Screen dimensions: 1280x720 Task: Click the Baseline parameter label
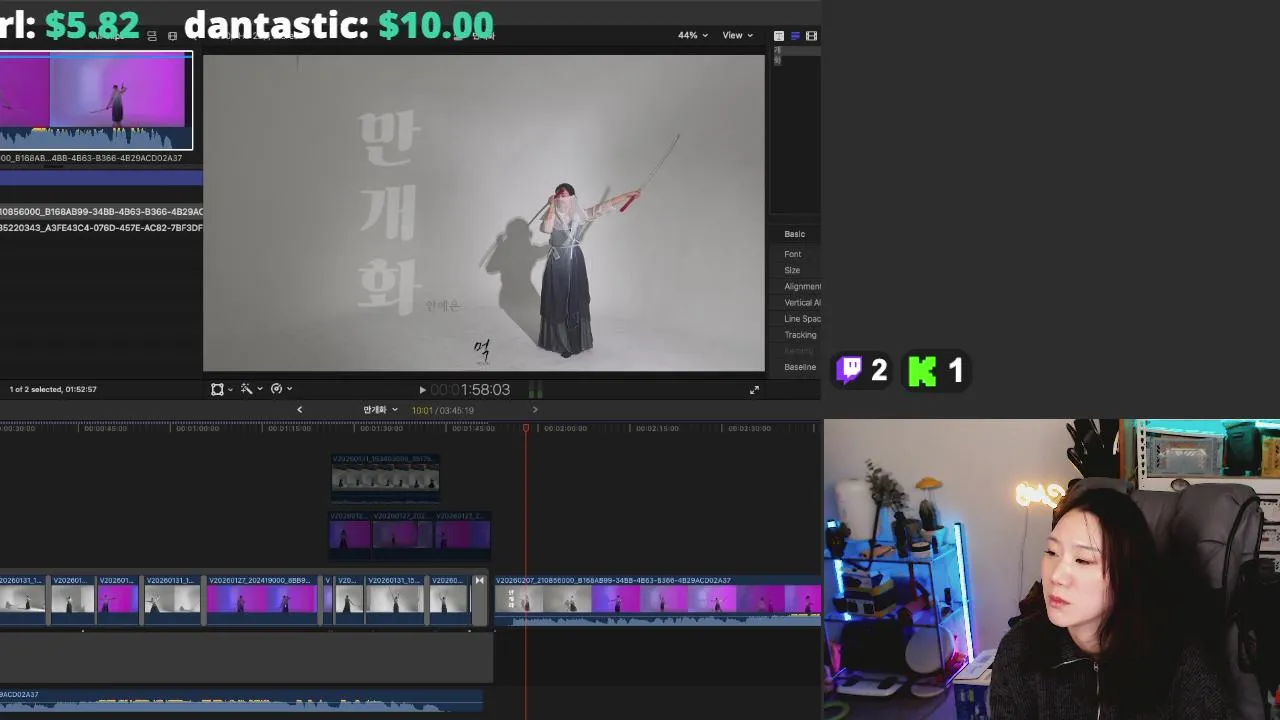[800, 367]
